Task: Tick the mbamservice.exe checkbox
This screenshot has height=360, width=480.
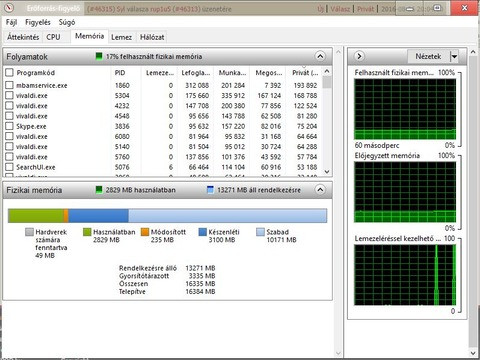Action: (x=9, y=85)
